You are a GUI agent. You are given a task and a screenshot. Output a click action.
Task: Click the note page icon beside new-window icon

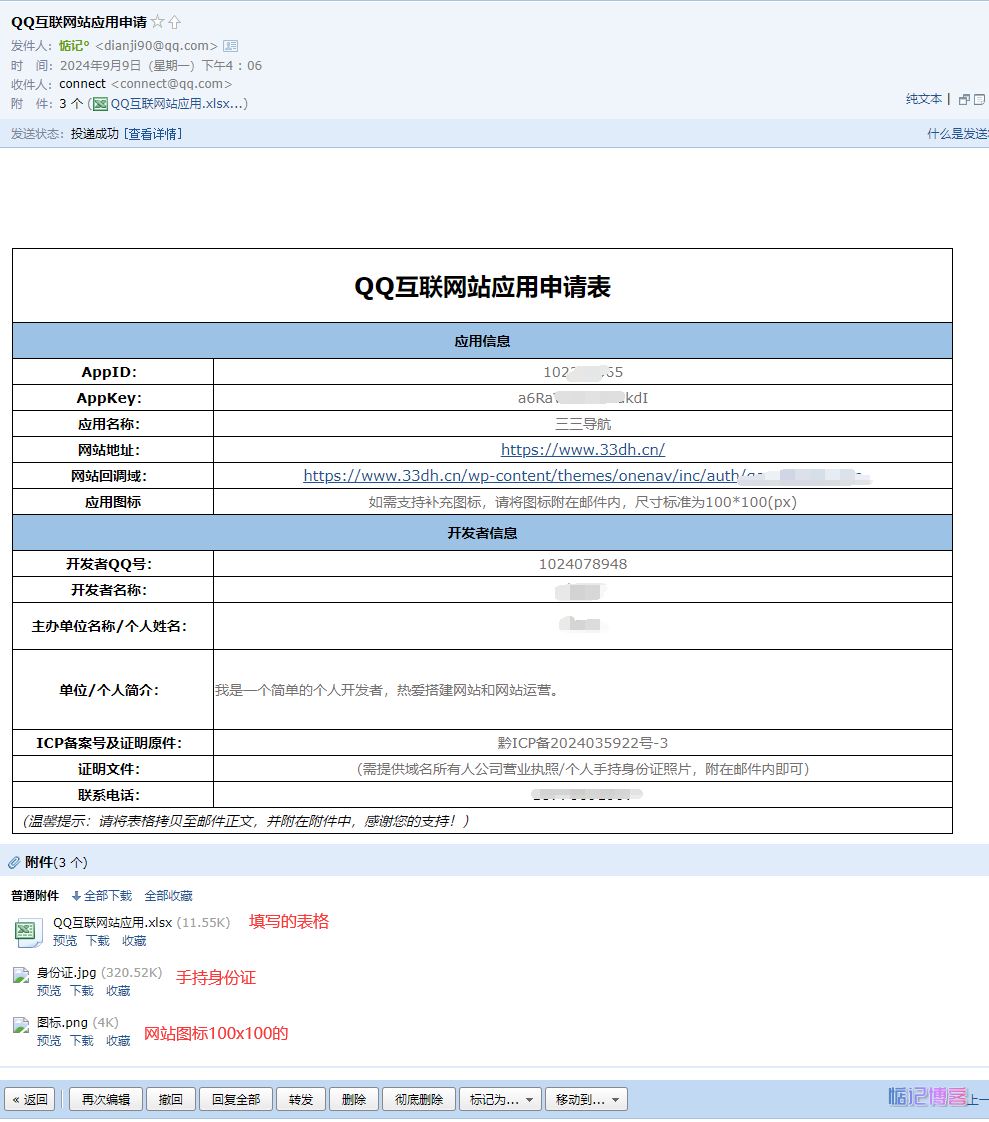(x=979, y=99)
